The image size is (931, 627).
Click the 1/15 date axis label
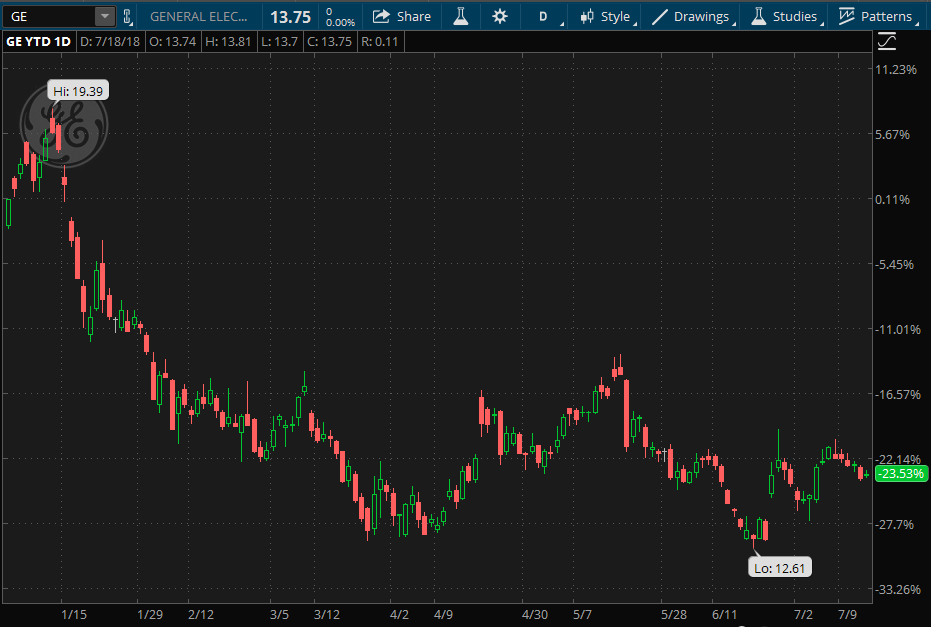point(74,615)
